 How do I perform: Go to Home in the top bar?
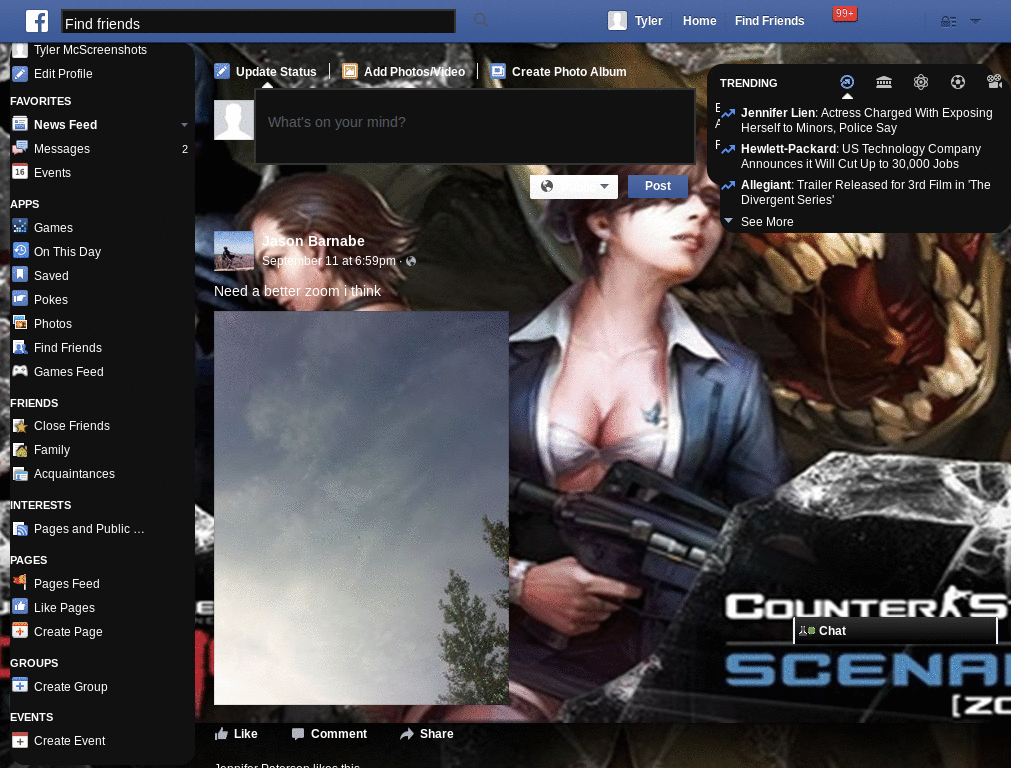click(x=699, y=21)
